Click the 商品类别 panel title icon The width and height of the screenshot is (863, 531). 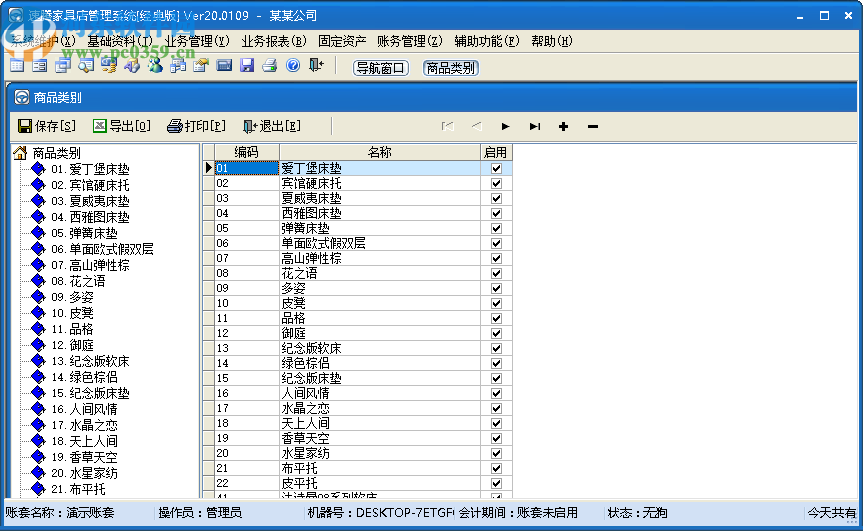click(21, 97)
